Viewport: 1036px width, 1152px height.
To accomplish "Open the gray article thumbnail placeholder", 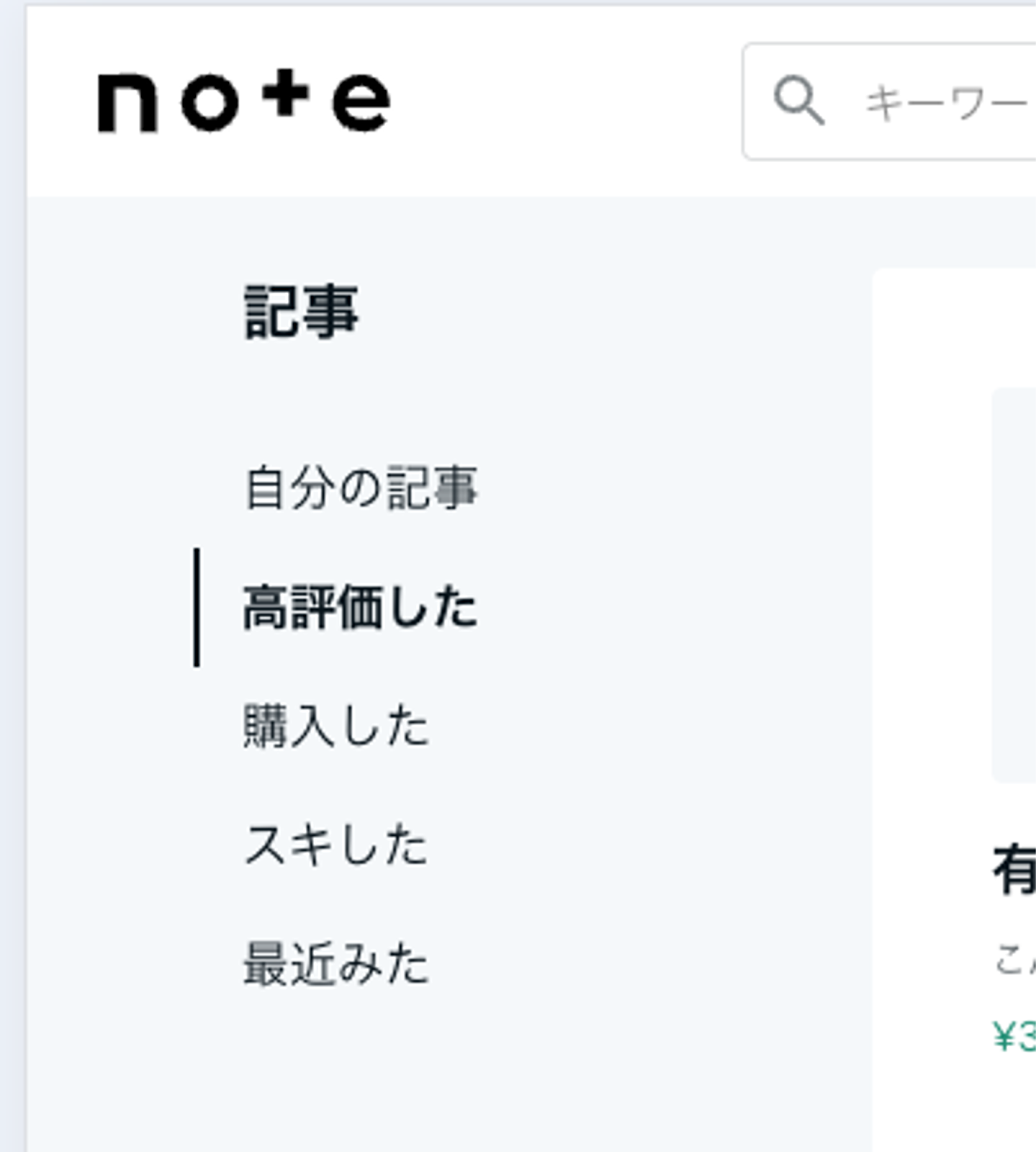I will coord(1014,583).
